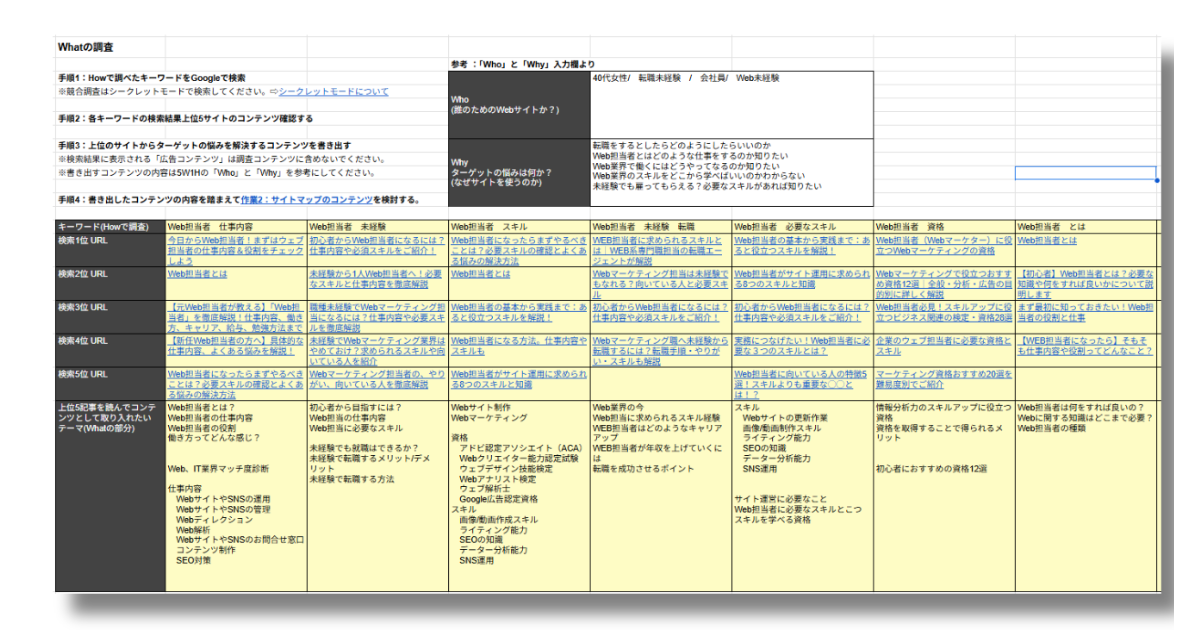Open 【元Web担当者が教える】 link
The width and height of the screenshot is (1200, 630).
coord(236,312)
